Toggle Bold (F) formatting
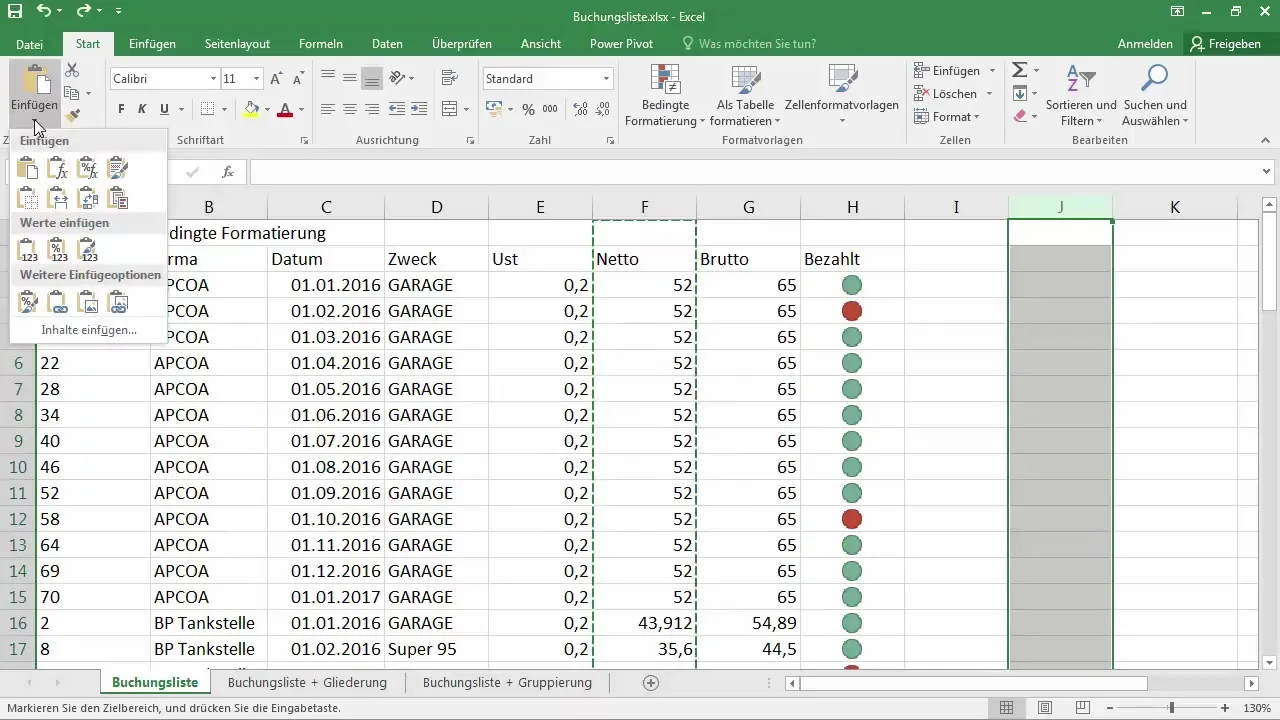The image size is (1280, 720). click(121, 109)
